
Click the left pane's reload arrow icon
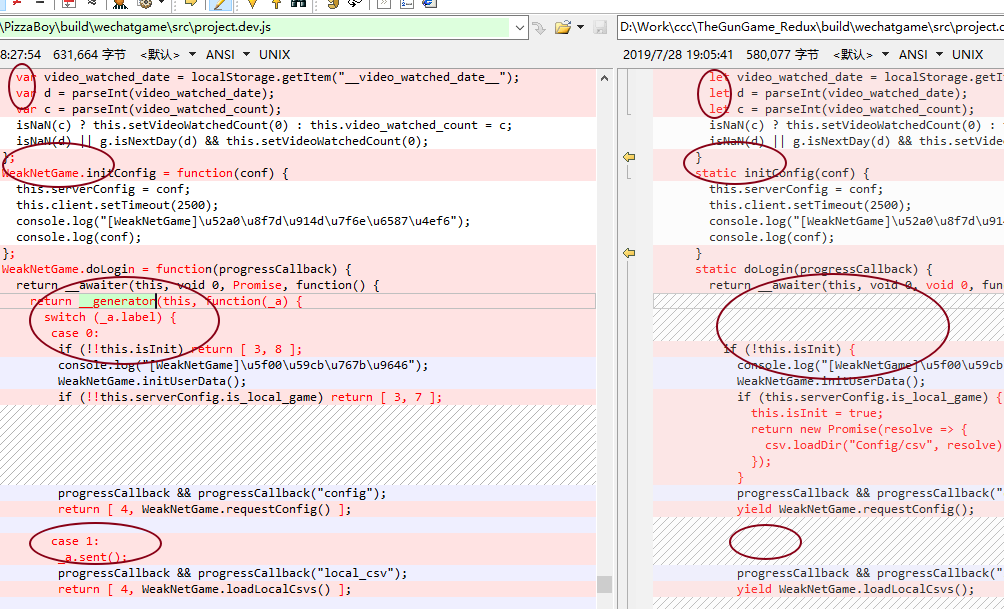(x=539, y=28)
